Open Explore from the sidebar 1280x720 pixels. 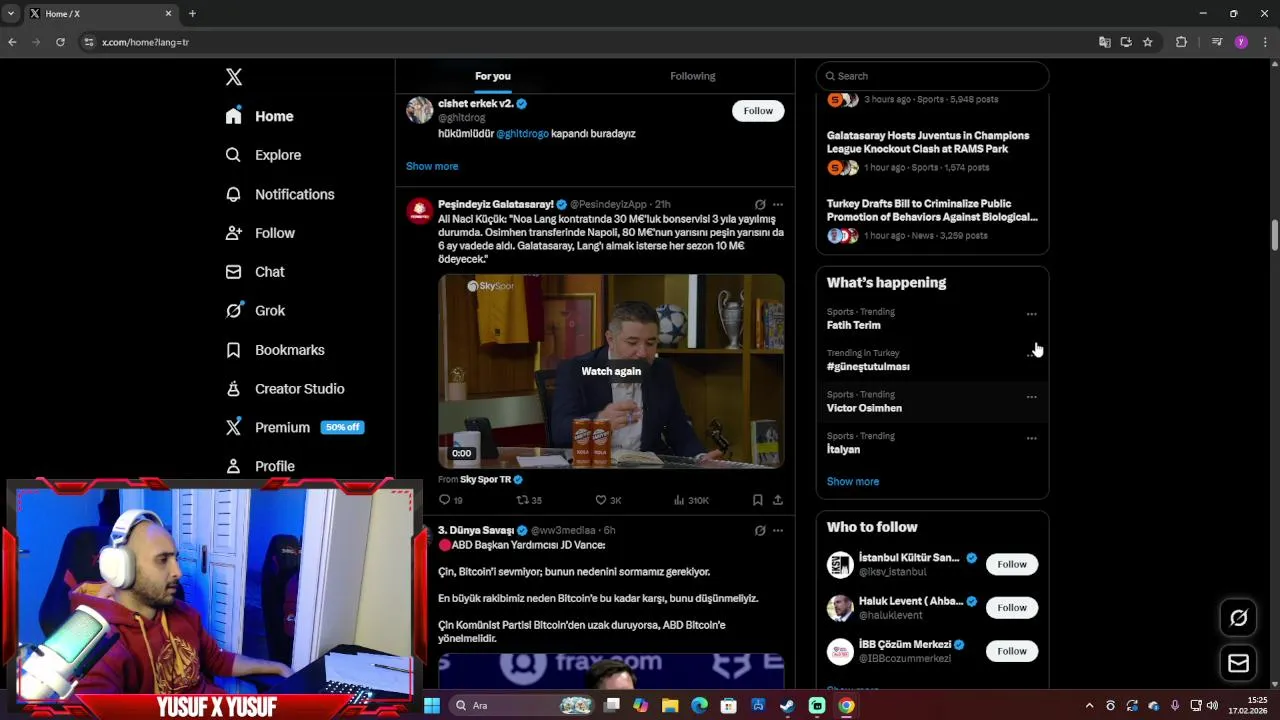pos(263,155)
